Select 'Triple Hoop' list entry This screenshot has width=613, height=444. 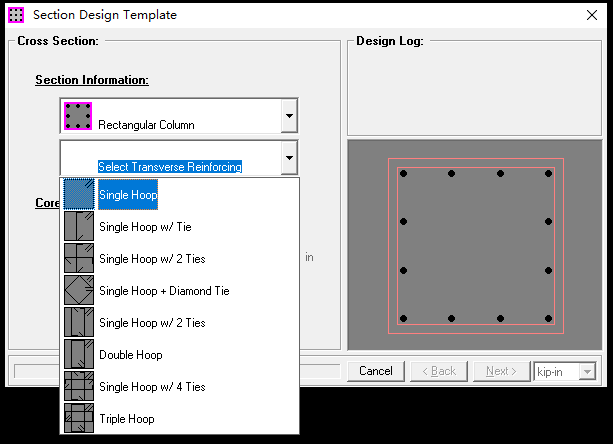[127, 419]
